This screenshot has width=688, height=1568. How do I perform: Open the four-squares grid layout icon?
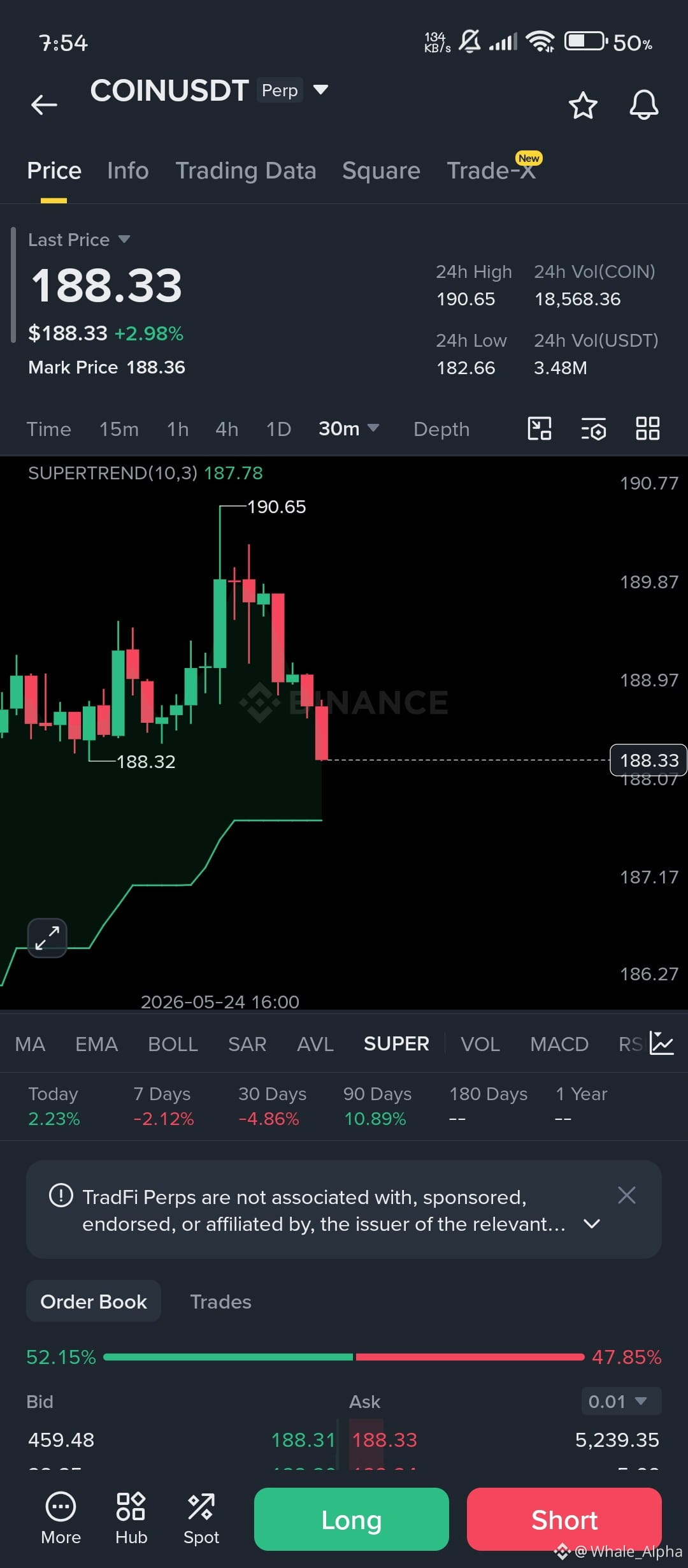tap(648, 428)
